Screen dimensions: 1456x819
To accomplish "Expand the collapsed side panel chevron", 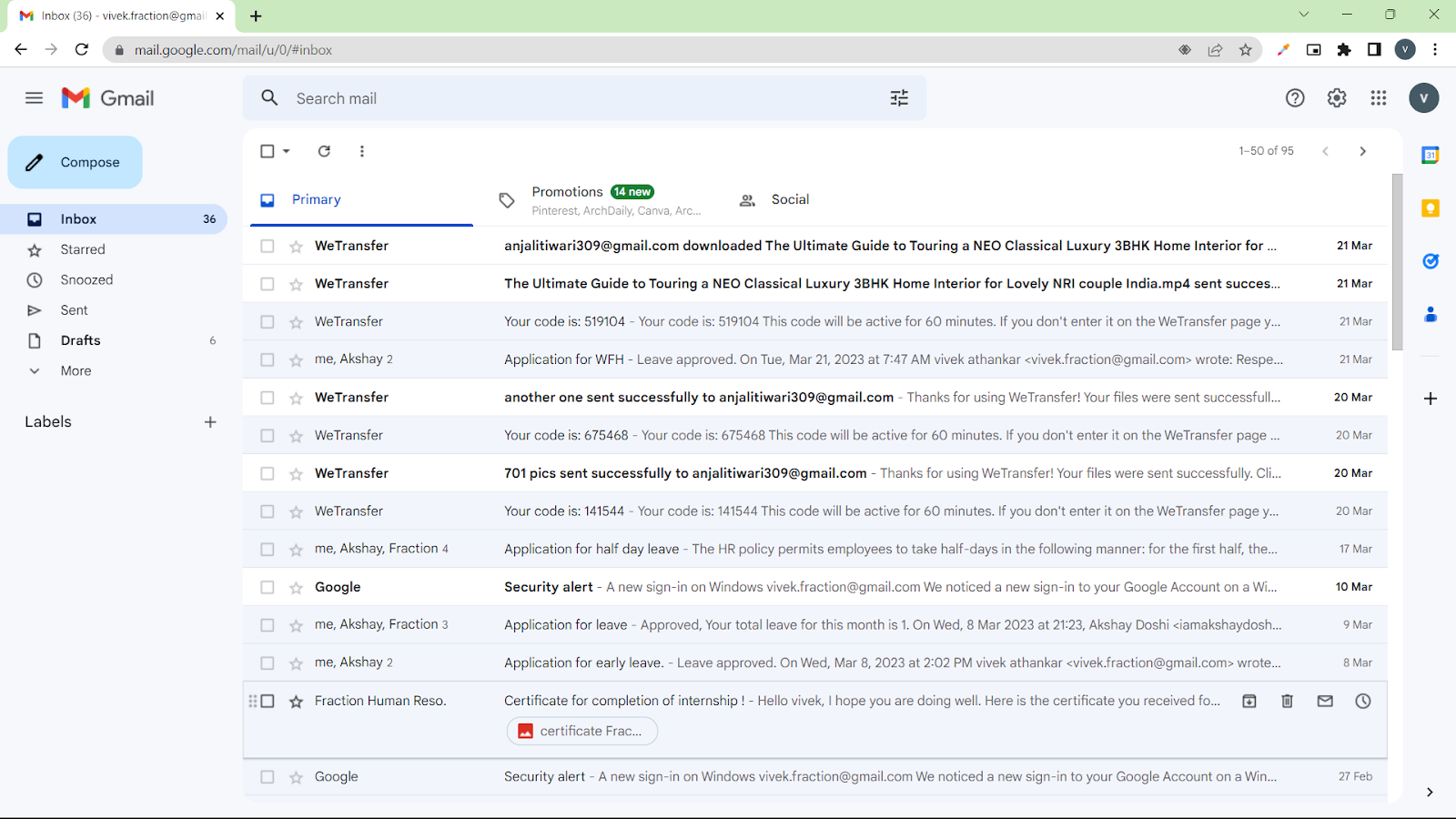I will pos(1429,792).
